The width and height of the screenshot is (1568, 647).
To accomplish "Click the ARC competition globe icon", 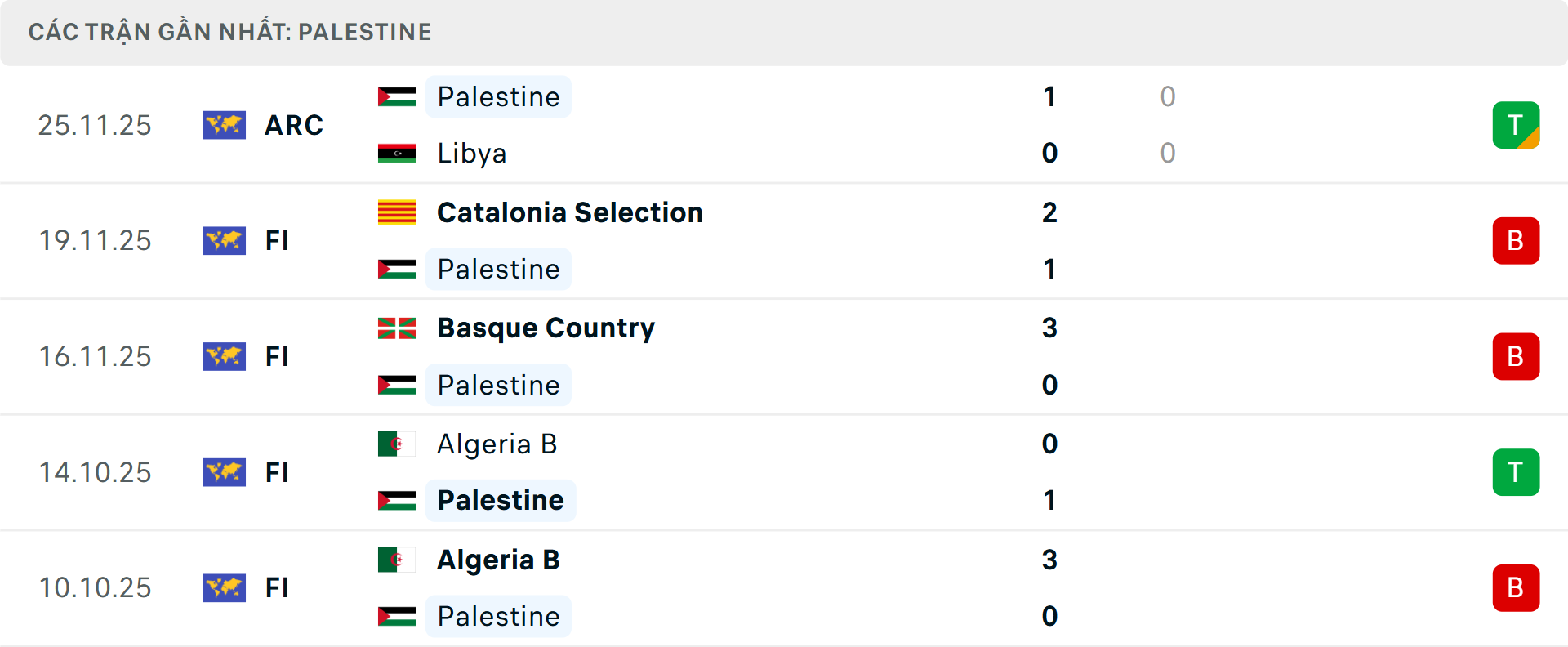I will click(x=225, y=125).
